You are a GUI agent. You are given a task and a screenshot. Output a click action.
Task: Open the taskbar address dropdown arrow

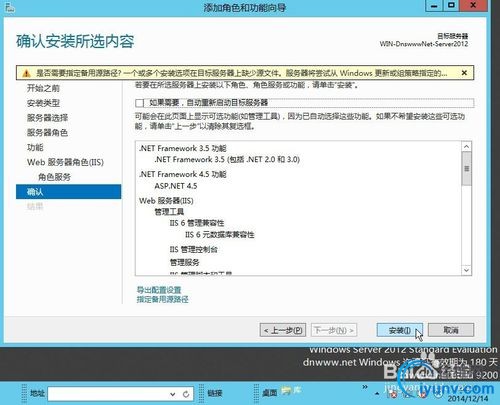coord(173,394)
